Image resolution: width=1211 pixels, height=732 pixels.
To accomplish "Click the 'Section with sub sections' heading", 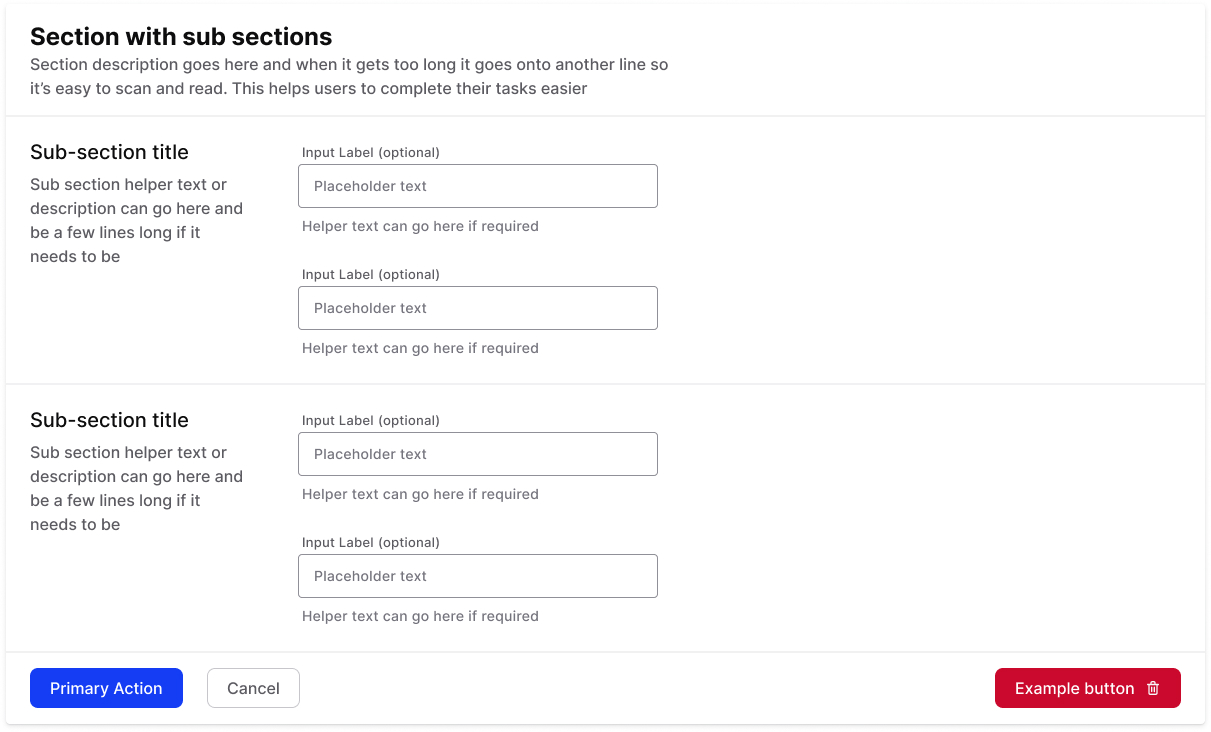I will (181, 37).
